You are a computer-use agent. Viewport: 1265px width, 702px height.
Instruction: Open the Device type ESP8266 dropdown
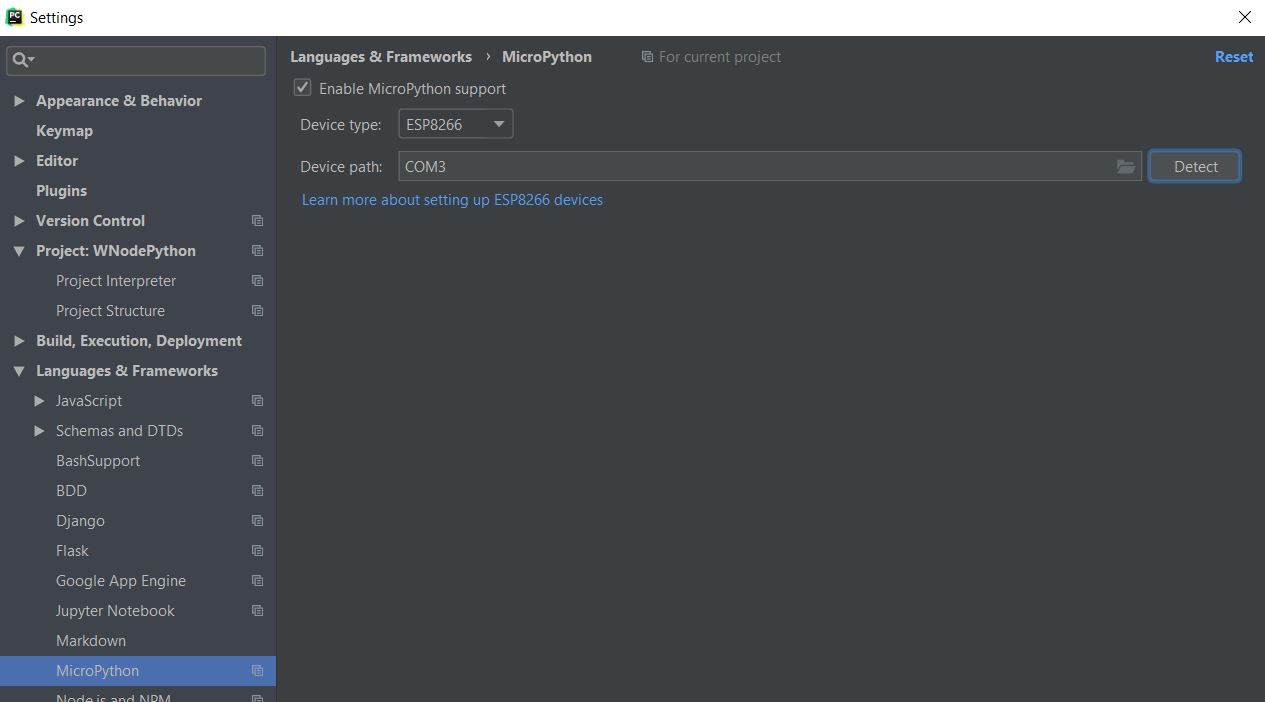455,124
